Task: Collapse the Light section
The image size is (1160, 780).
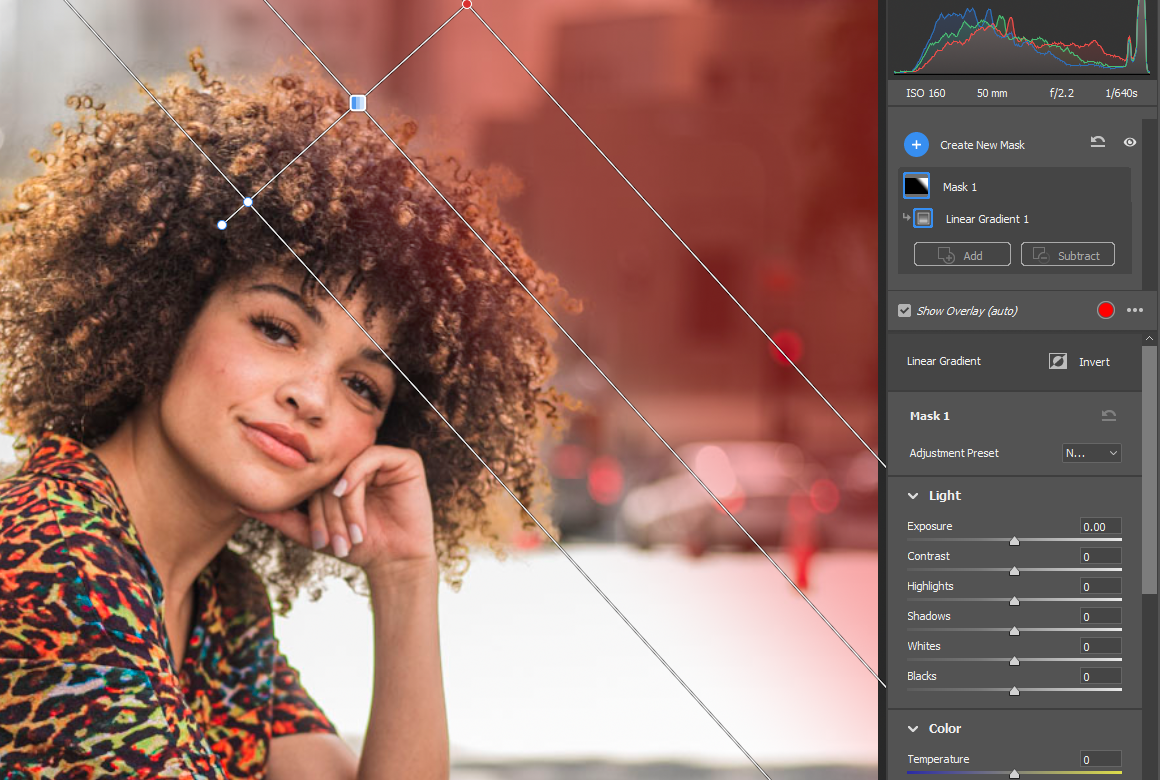Action: (913, 496)
